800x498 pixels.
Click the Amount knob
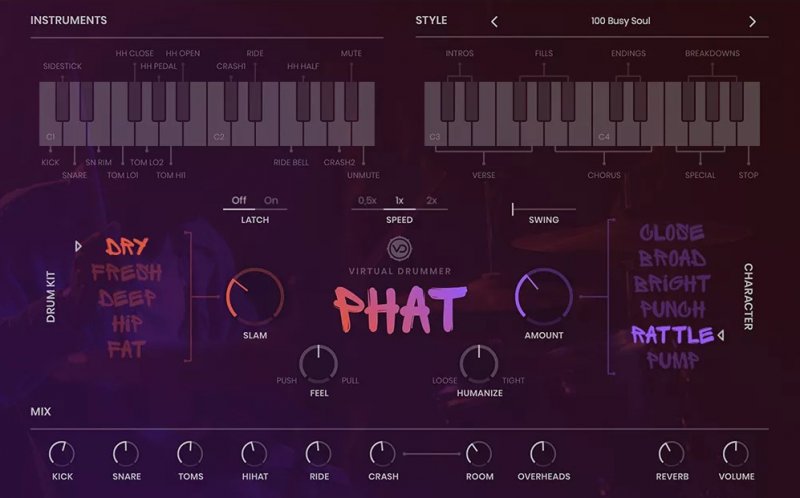(x=544, y=297)
